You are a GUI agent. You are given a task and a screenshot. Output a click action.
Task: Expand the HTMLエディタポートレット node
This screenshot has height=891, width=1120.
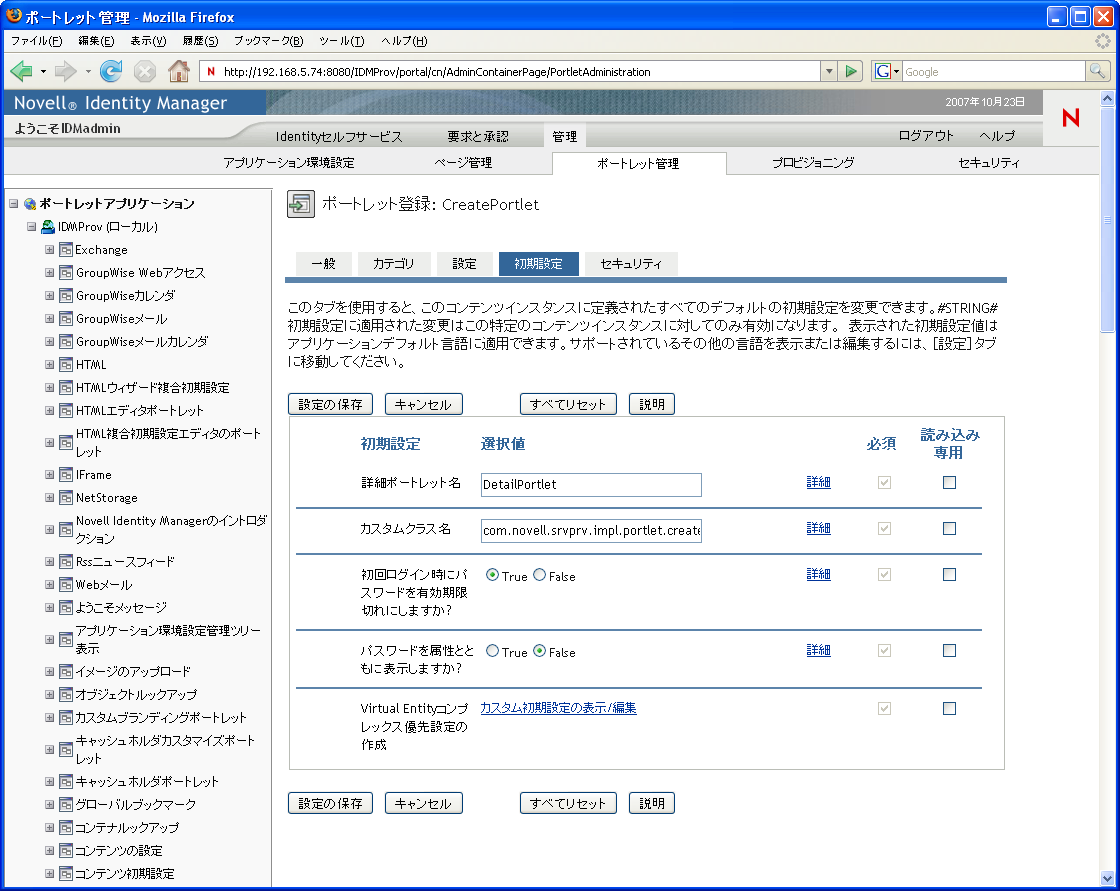click(x=49, y=410)
